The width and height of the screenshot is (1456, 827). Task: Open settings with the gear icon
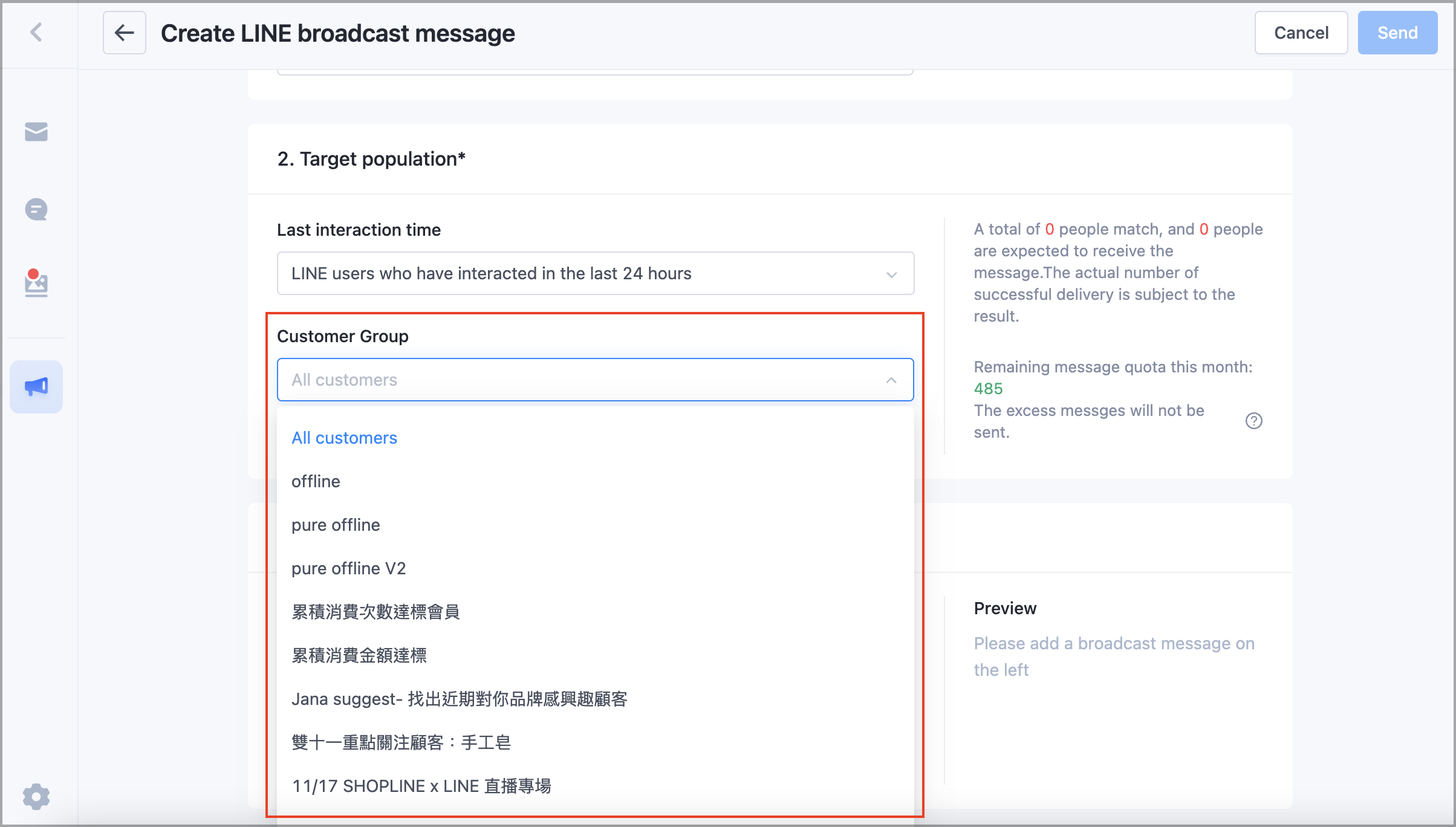(36, 796)
